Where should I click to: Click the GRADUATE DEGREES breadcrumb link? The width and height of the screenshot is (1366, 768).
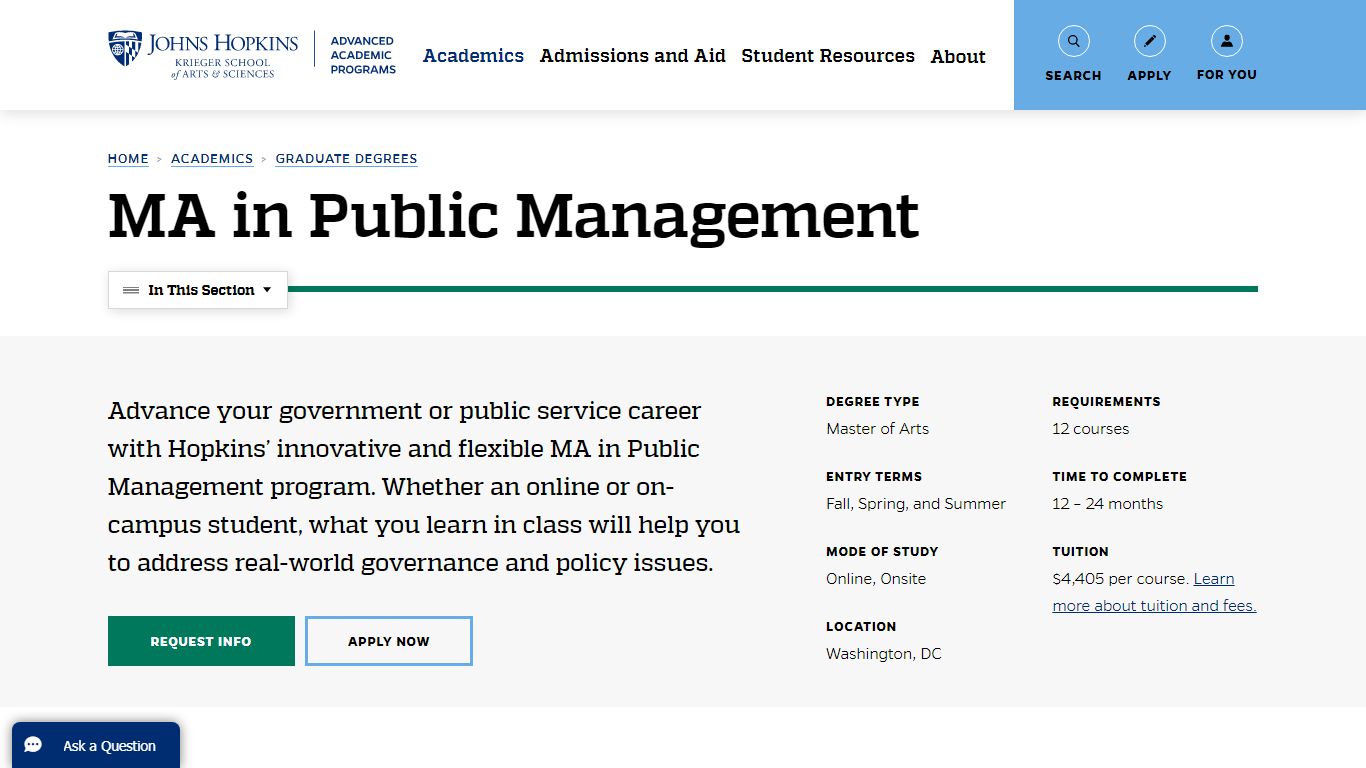(346, 159)
